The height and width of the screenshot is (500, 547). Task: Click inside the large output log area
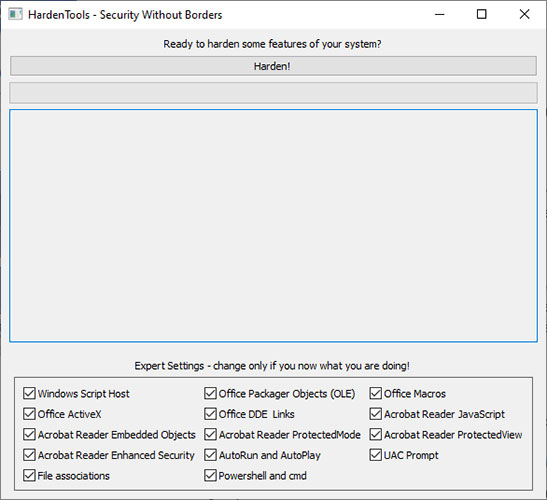273,225
